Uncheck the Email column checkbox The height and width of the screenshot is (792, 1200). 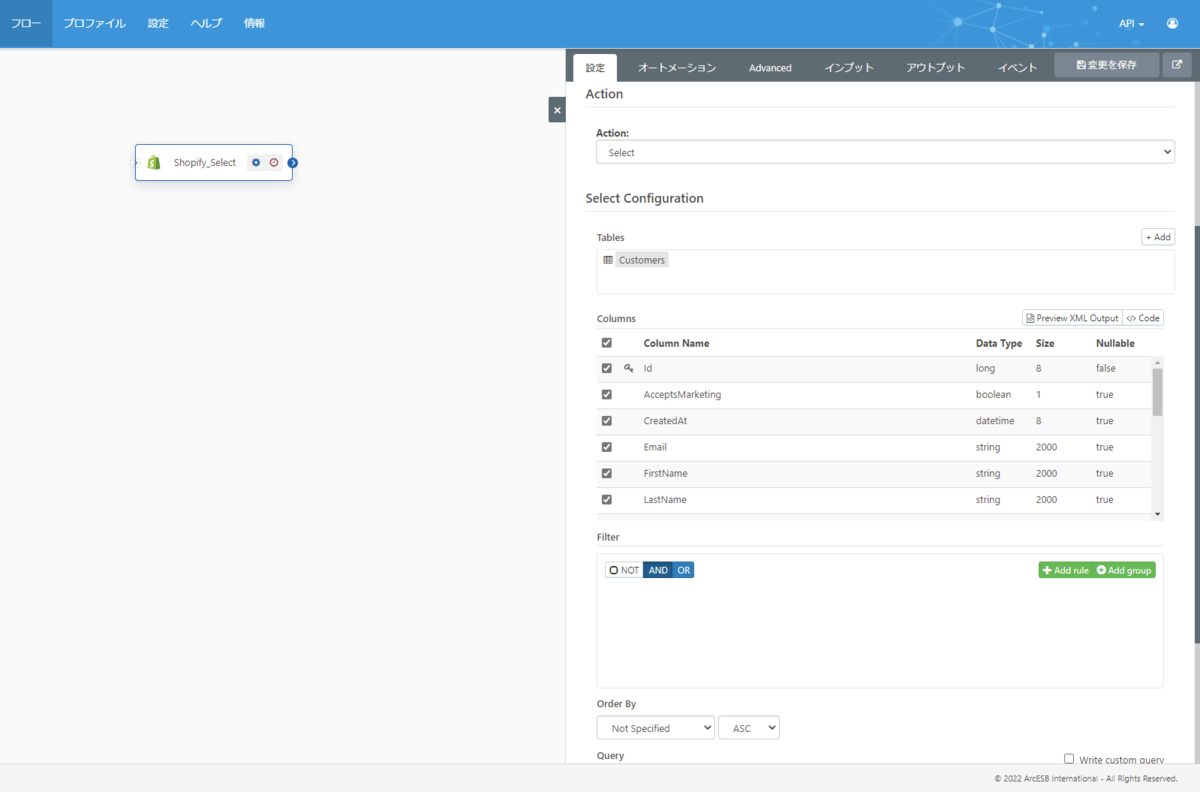[x=607, y=447]
